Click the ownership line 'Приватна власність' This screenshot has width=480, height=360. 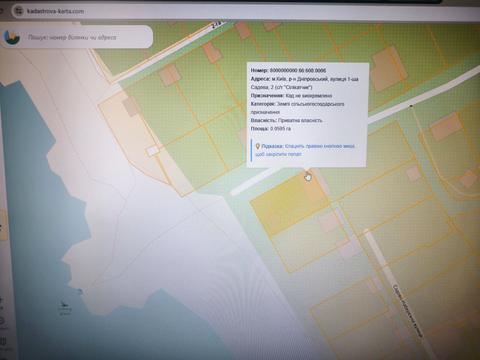click(286, 120)
